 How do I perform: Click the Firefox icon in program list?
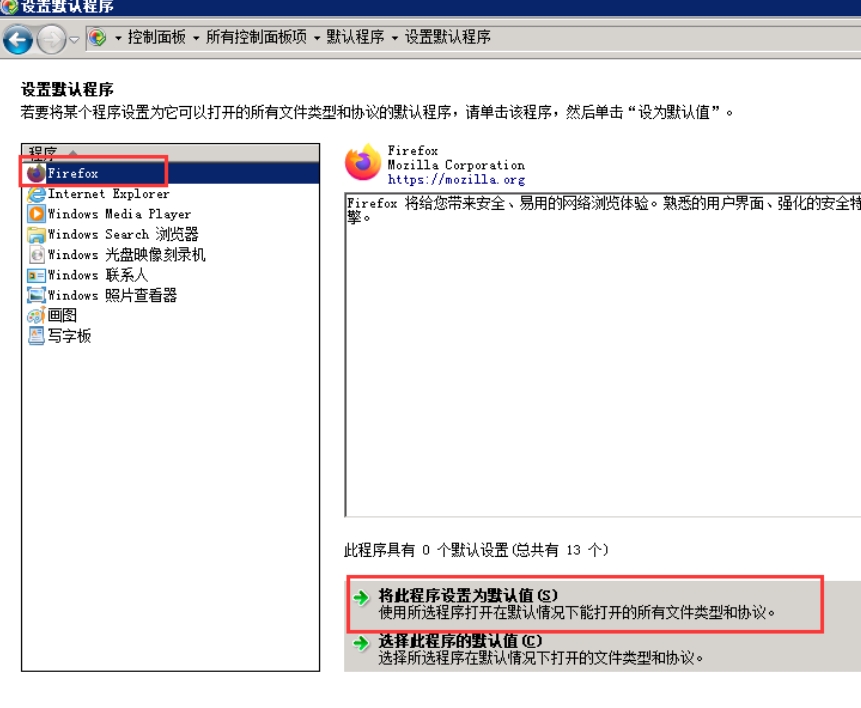click(36, 173)
